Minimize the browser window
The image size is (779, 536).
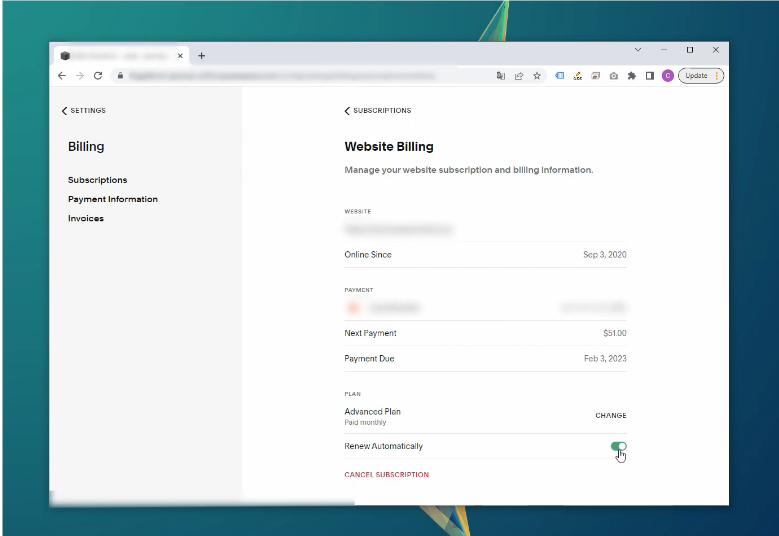(x=664, y=50)
